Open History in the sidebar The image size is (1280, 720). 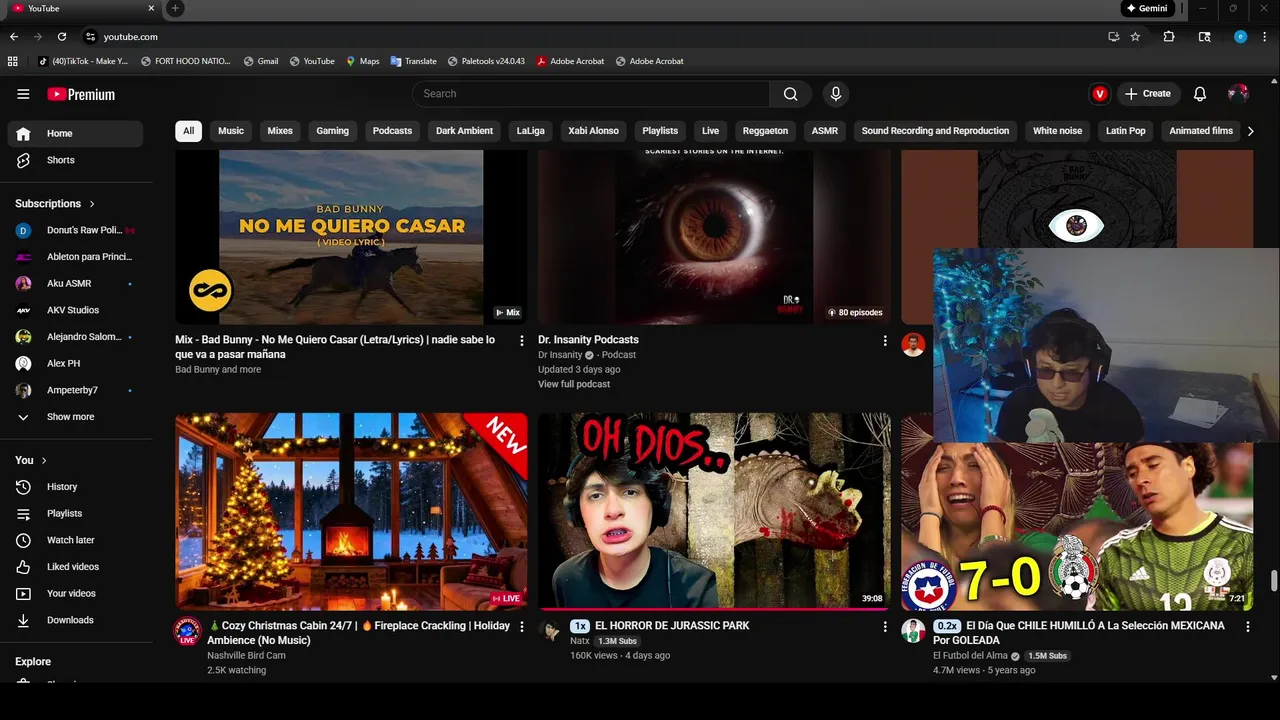tap(75, 487)
